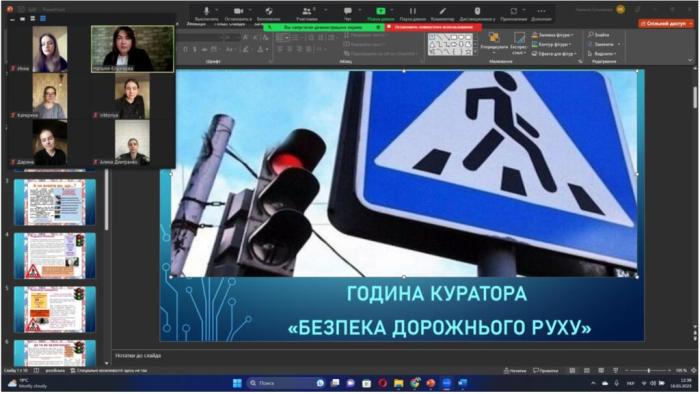Click Find in the Editing group
700x394 pixels.
pos(599,35)
